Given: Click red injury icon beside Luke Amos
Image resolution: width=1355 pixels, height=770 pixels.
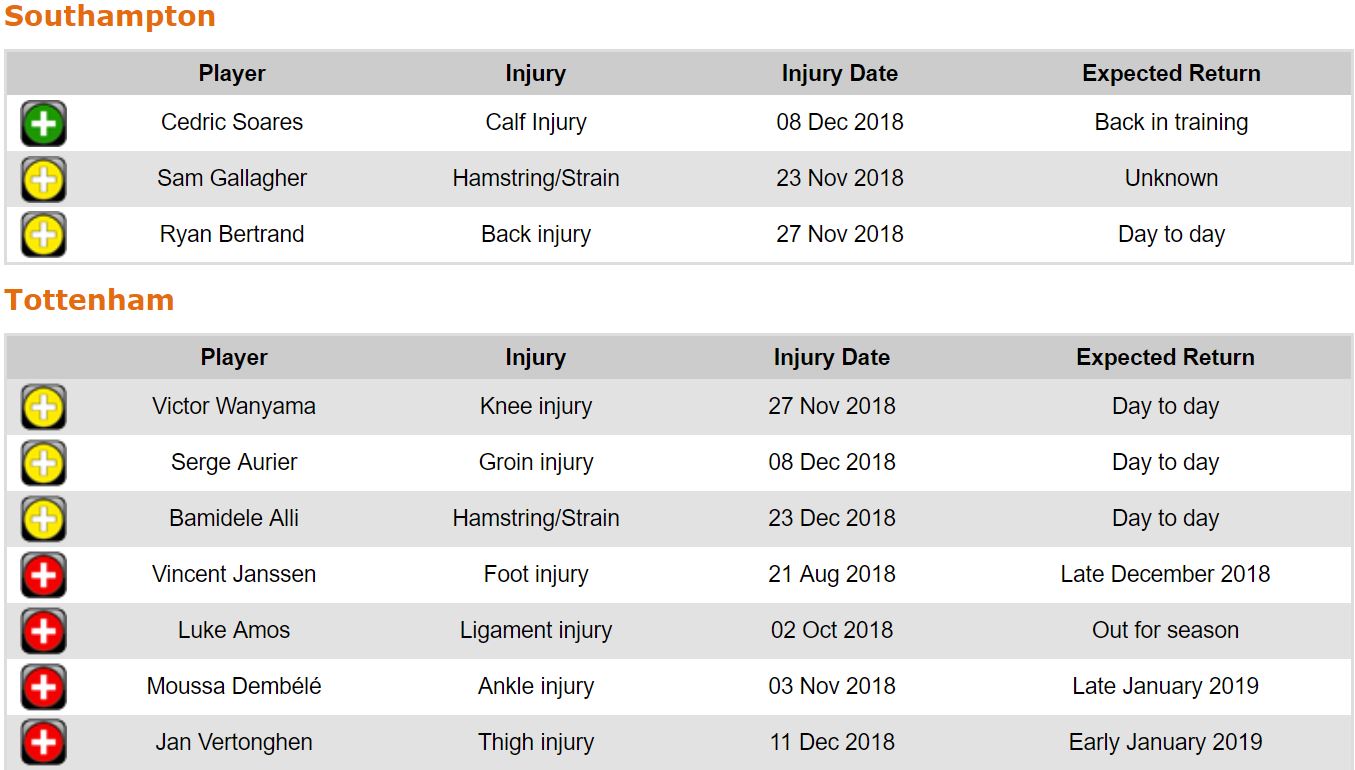Looking at the screenshot, I should coord(43,632).
